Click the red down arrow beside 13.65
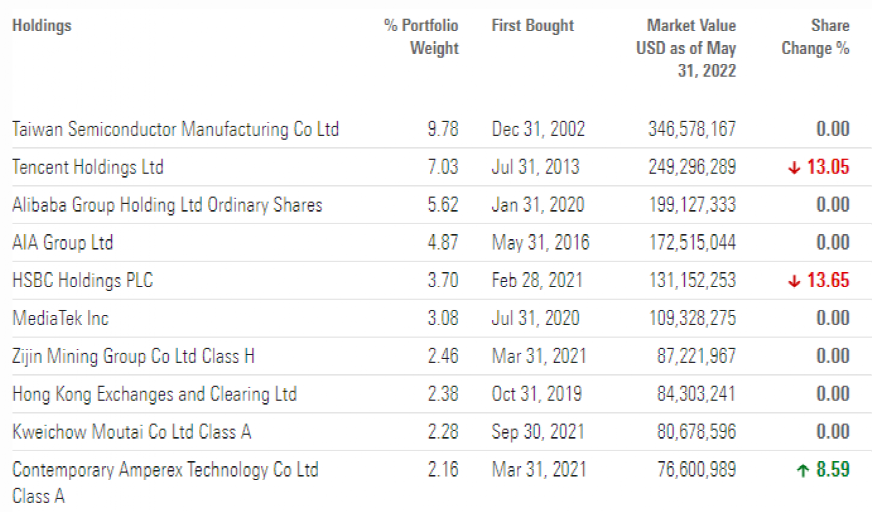Screen dimensions: 872x512 (x=794, y=281)
